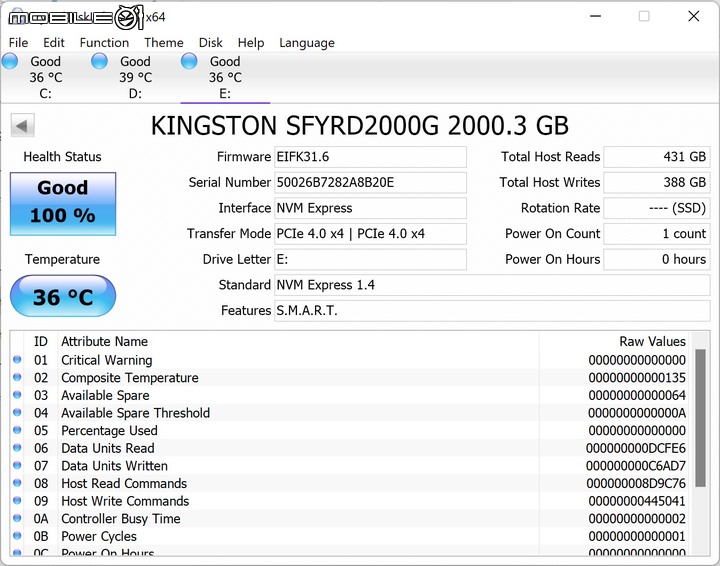This screenshot has width=720, height=566.
Task: Close the window with the X button
Action: (694, 17)
